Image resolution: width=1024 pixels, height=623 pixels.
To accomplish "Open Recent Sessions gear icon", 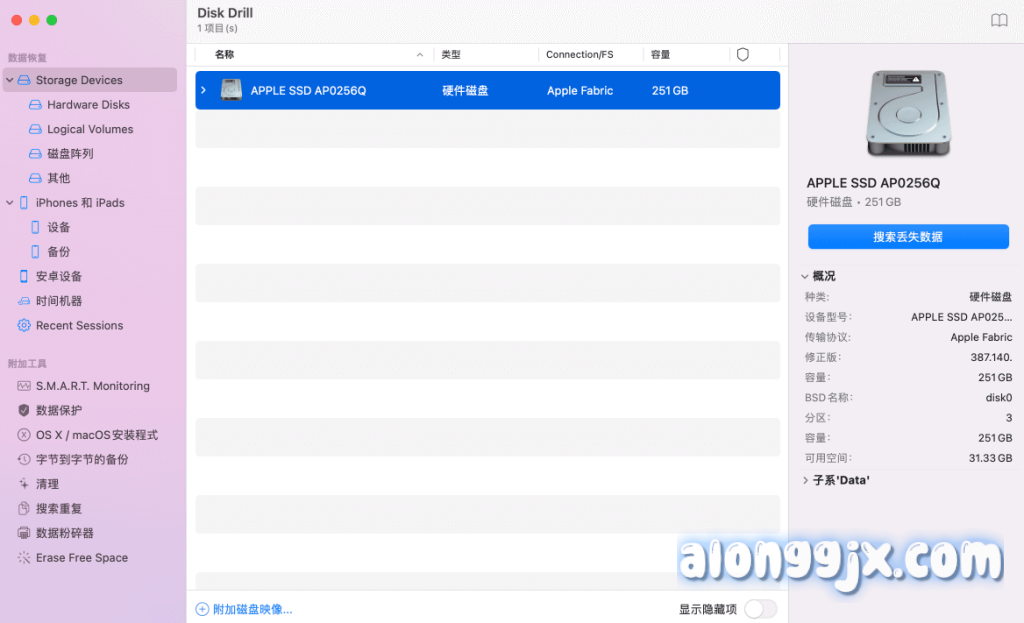I will [24, 326].
